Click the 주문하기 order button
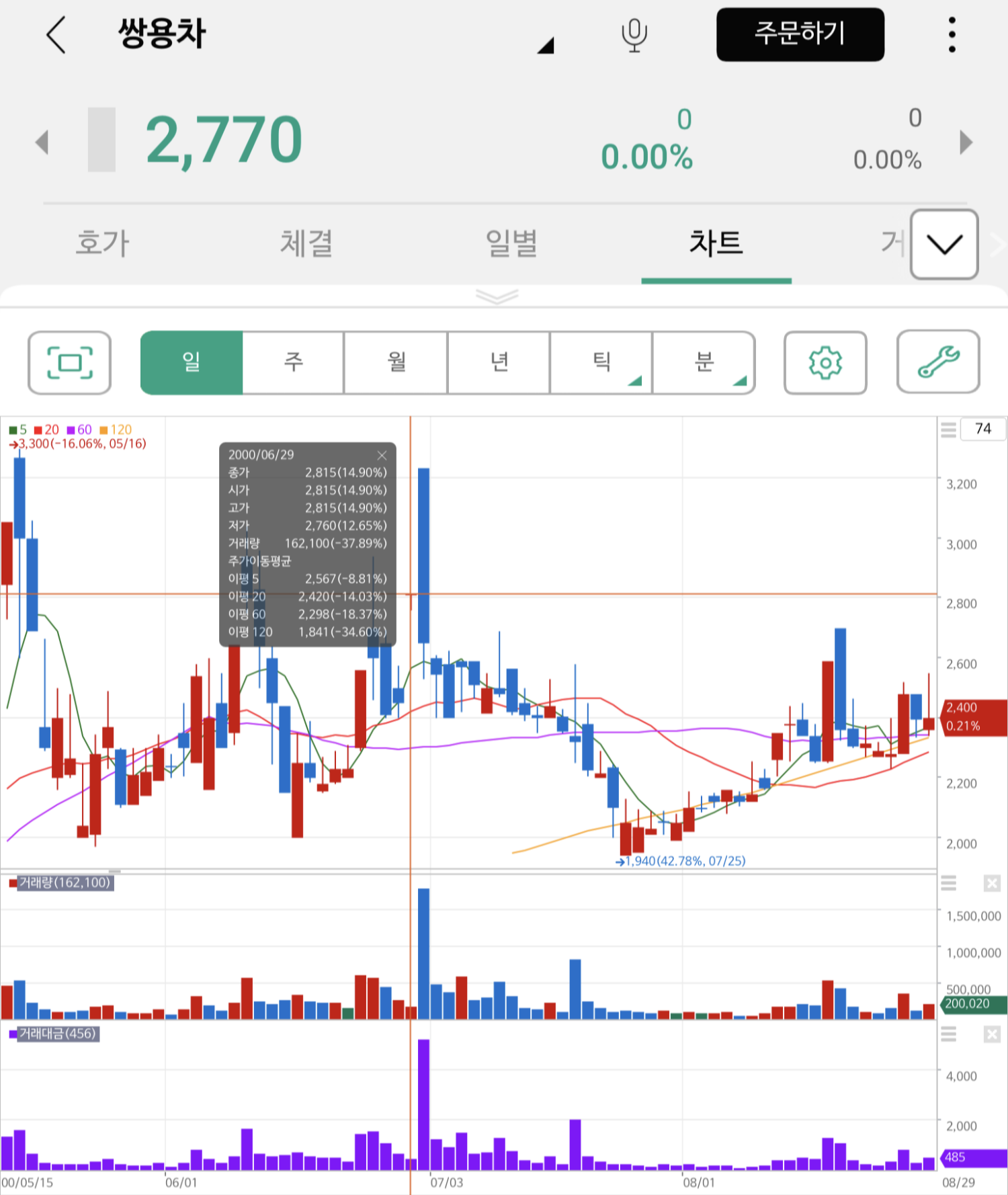1008x1195 pixels. [x=800, y=34]
